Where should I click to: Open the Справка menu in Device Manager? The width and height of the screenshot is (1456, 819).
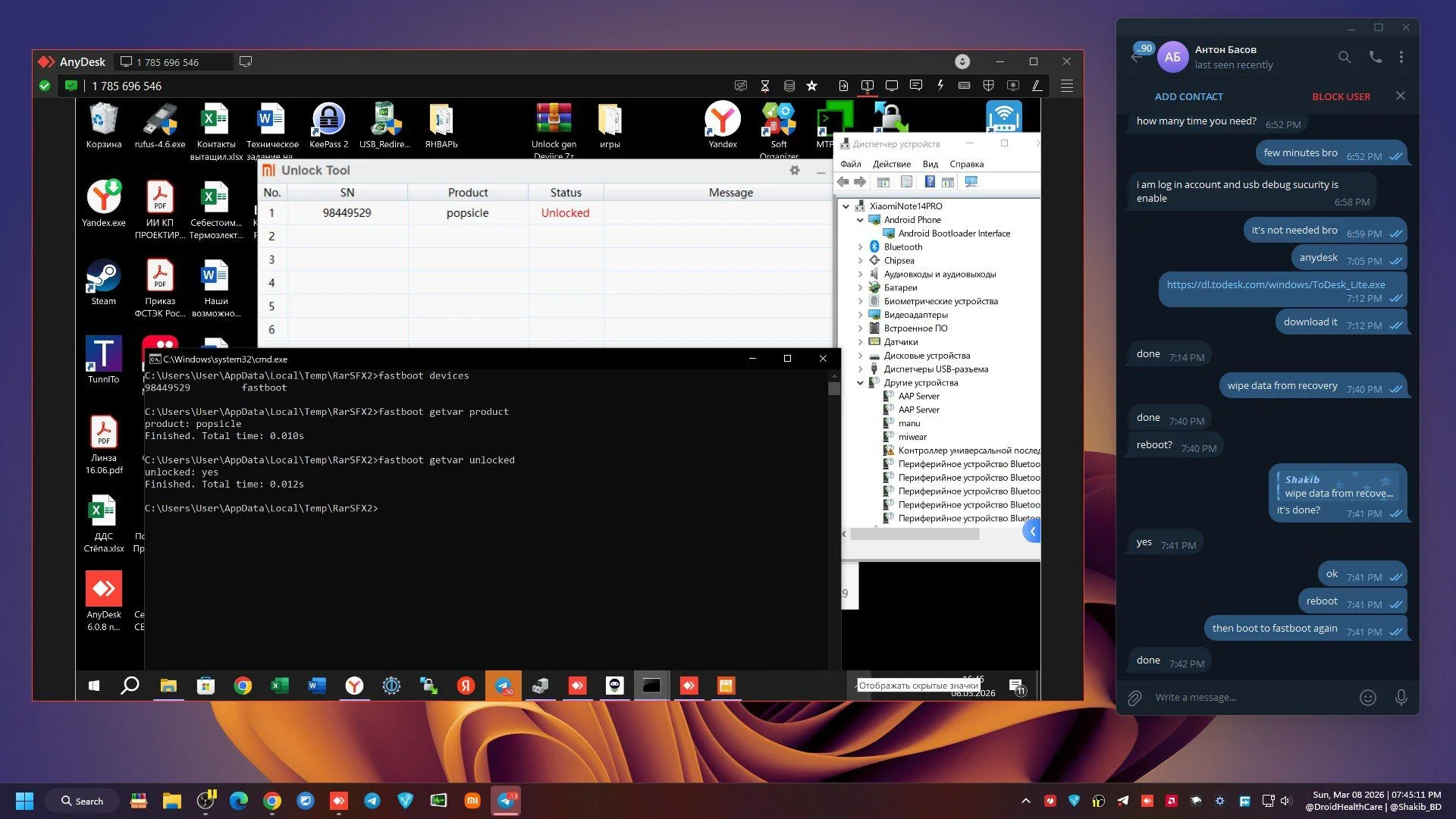[967, 164]
